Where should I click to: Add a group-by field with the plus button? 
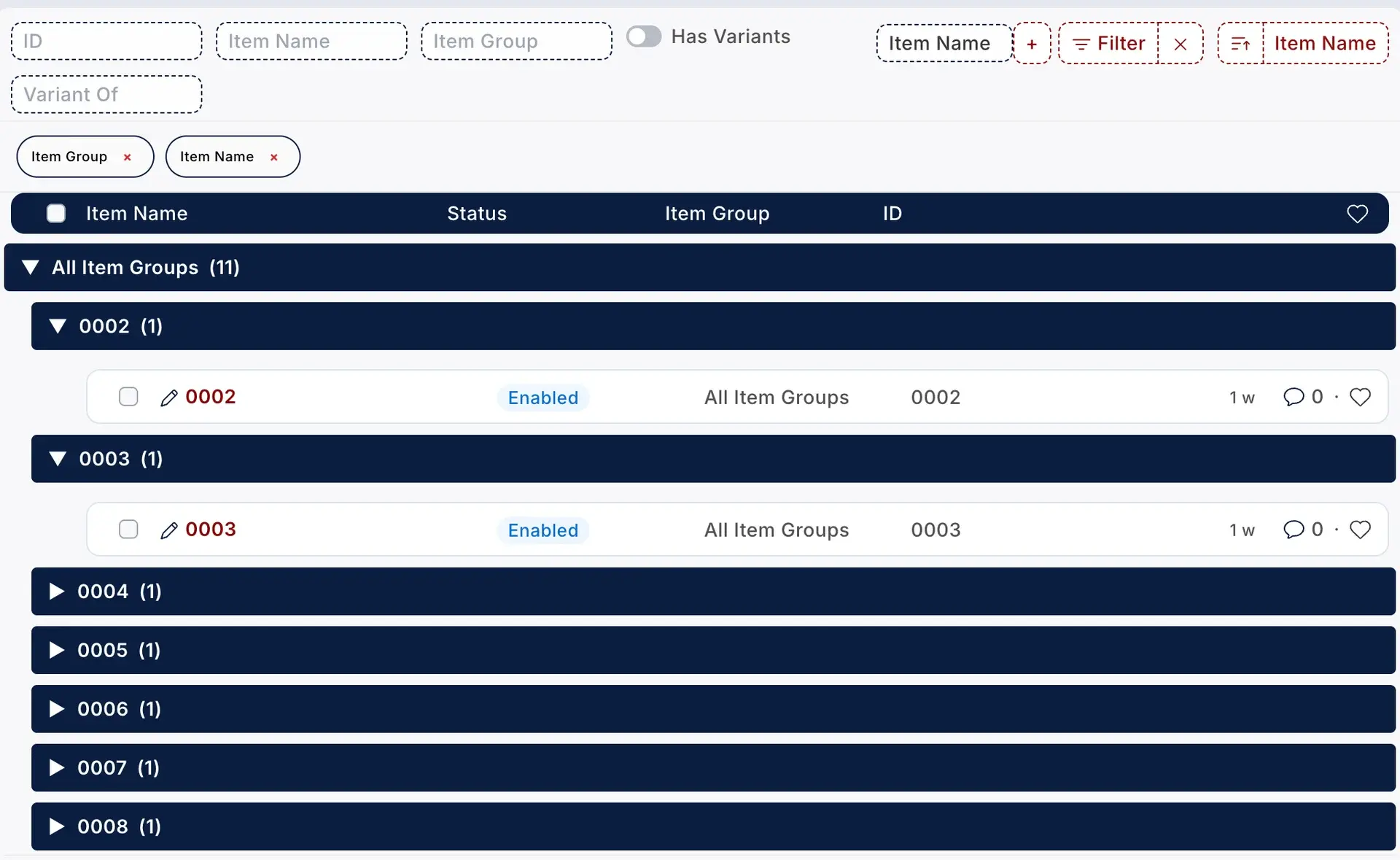click(x=1032, y=44)
